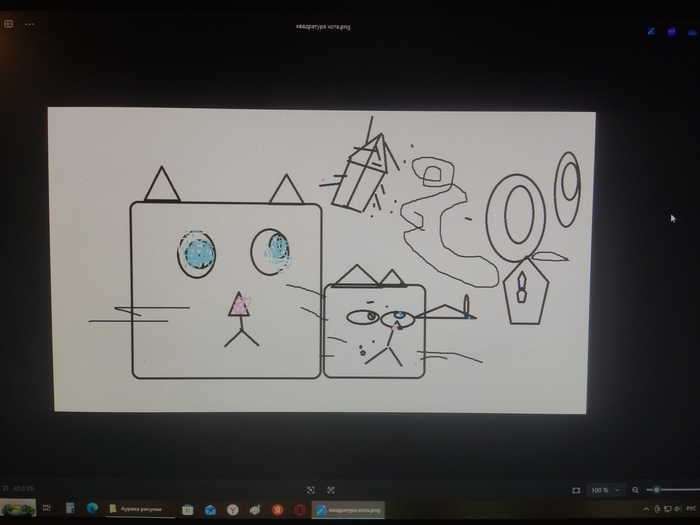Open Microsoft Edge from the taskbar
Screen dimensions: 700x525
point(92,508)
